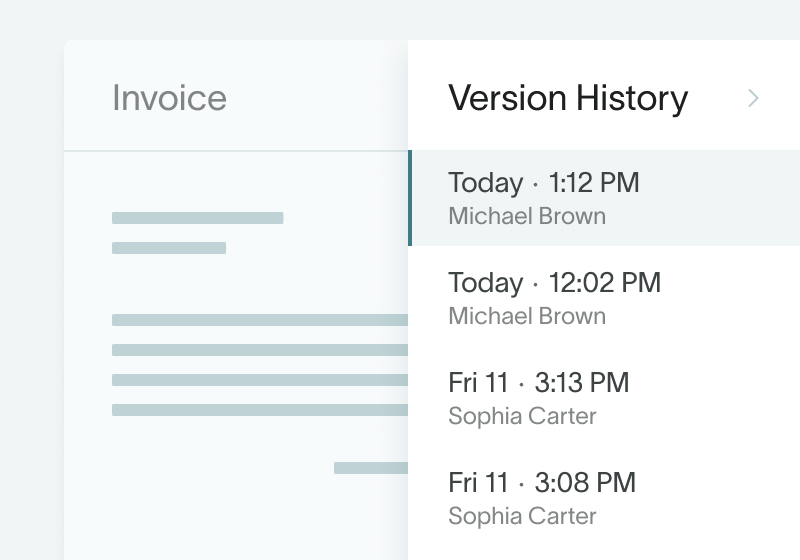Click the last line of the invoice paragraph
The image size is (800, 560).
click(x=259, y=409)
